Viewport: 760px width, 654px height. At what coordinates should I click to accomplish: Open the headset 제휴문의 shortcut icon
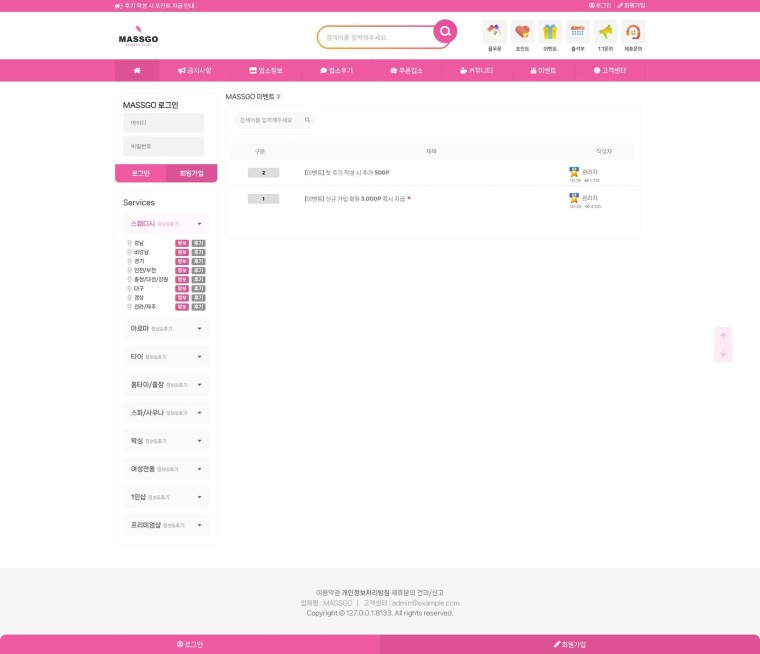pyautogui.click(x=633, y=32)
